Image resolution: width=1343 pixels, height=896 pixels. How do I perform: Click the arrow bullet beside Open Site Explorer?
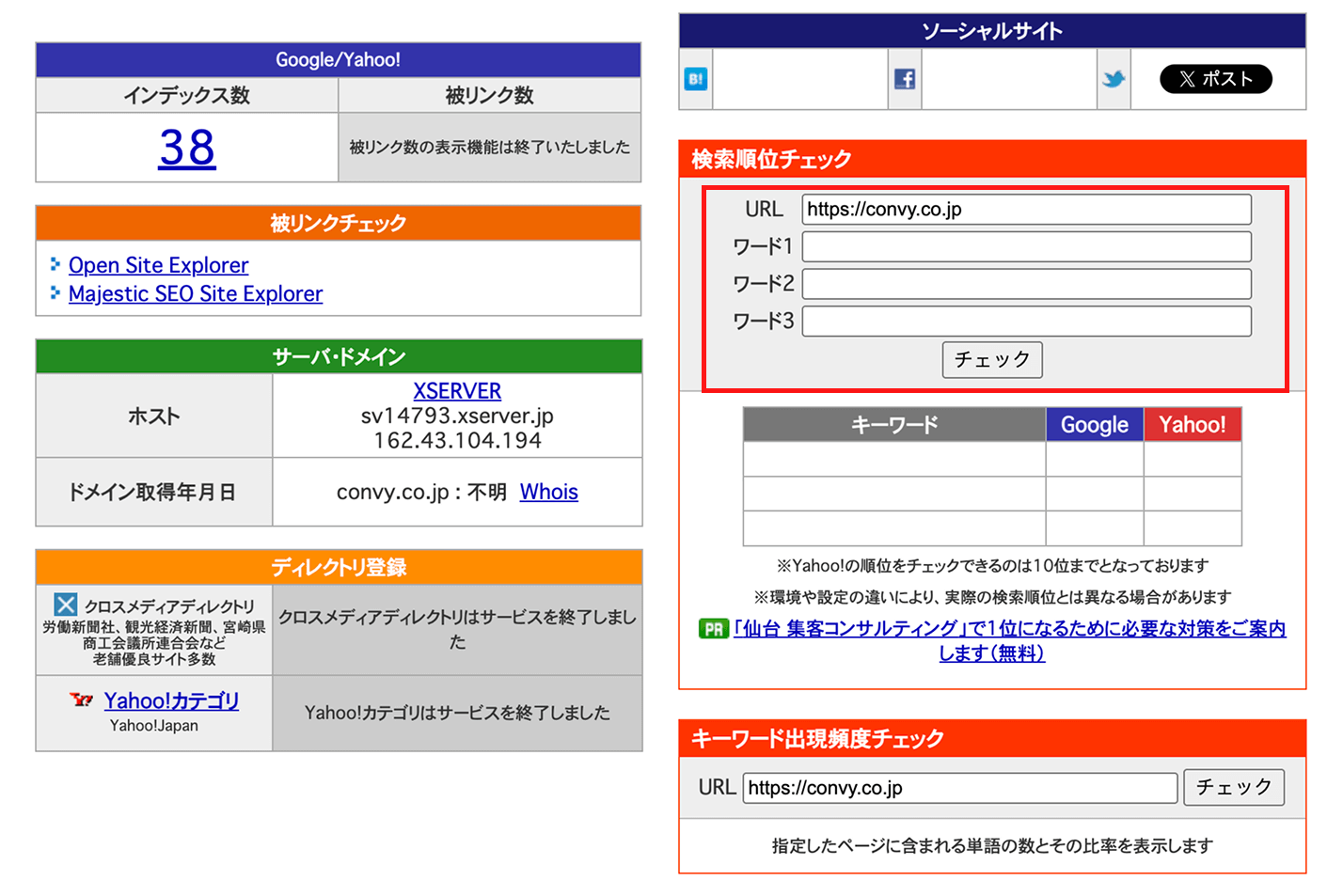point(55,264)
